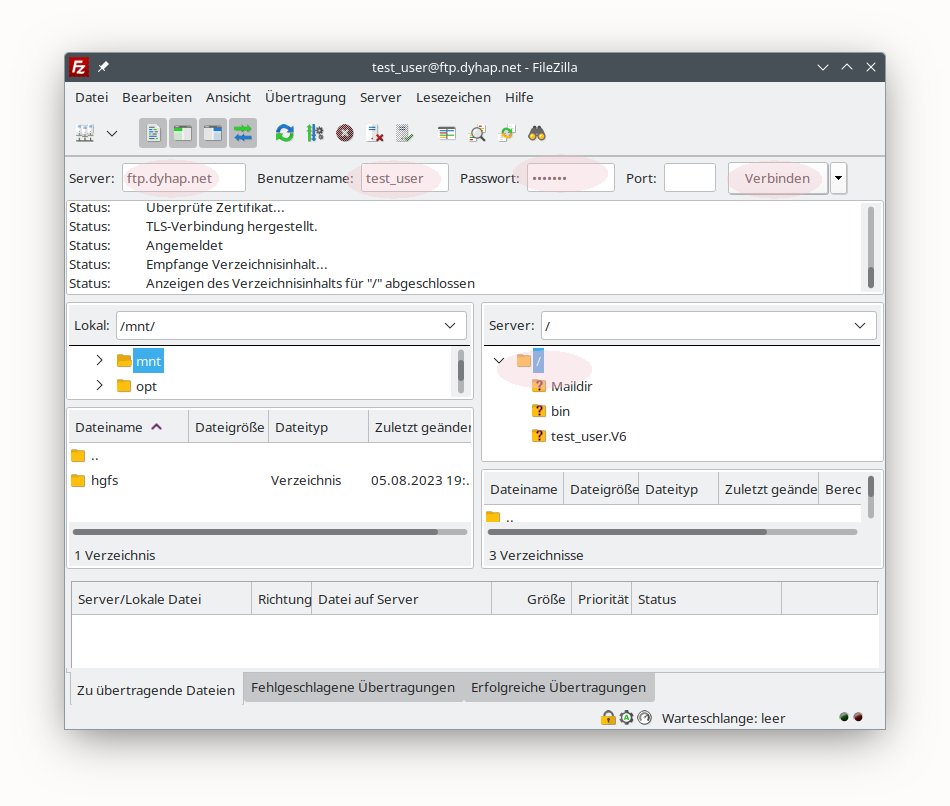Click the disconnect from server icon

(375, 133)
